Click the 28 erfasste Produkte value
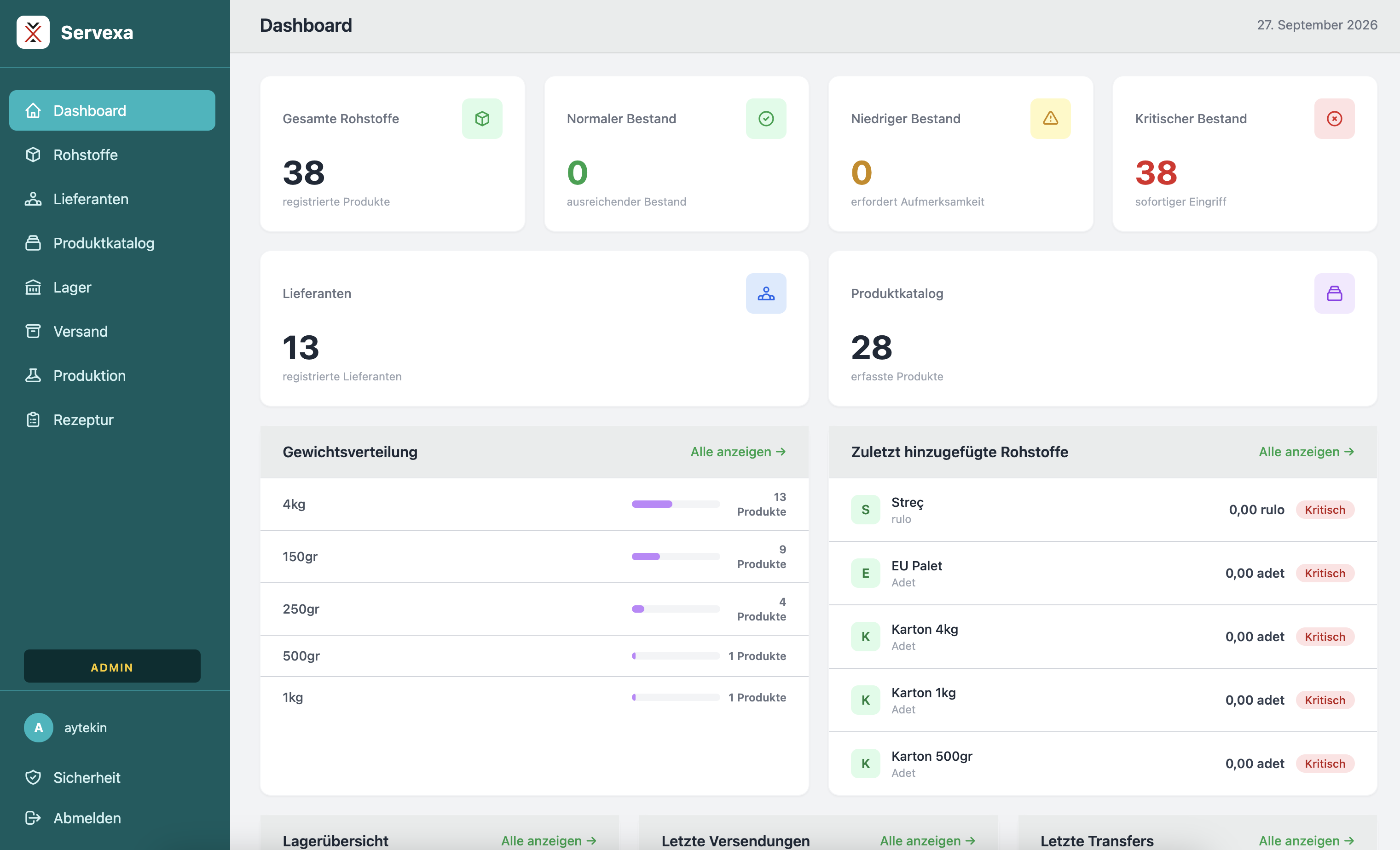1400x850 pixels. point(872,347)
